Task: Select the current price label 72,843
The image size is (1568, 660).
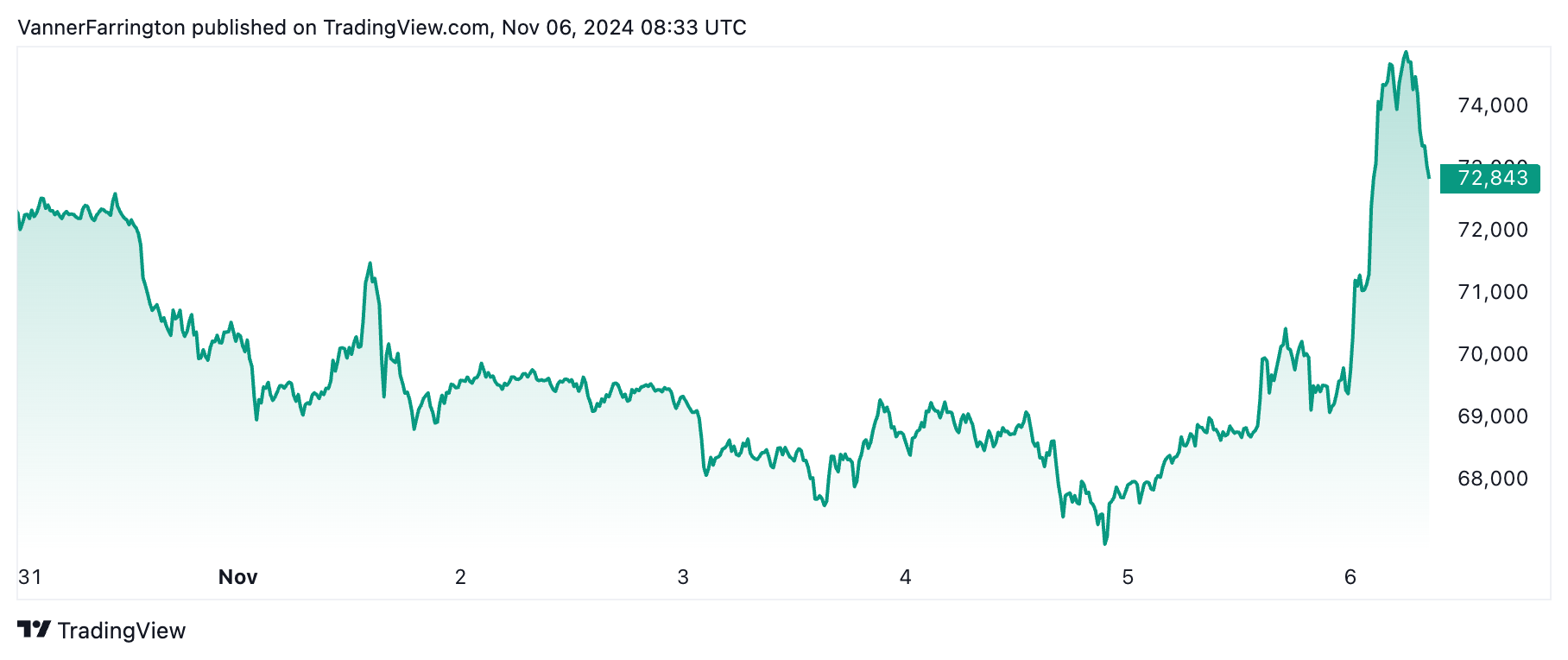Action: coord(1491,178)
